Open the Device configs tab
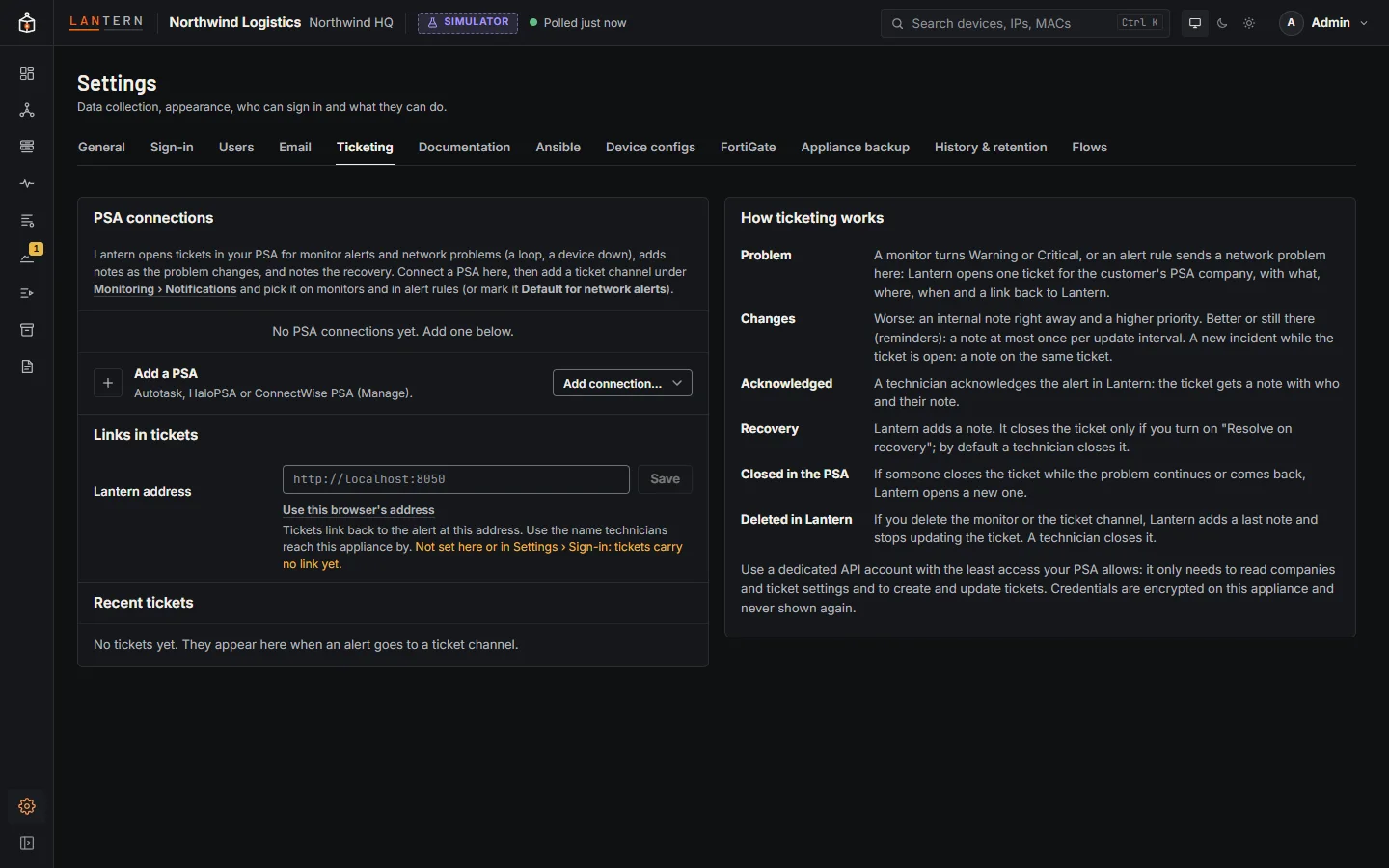The width and height of the screenshot is (1389, 868). tap(650, 147)
